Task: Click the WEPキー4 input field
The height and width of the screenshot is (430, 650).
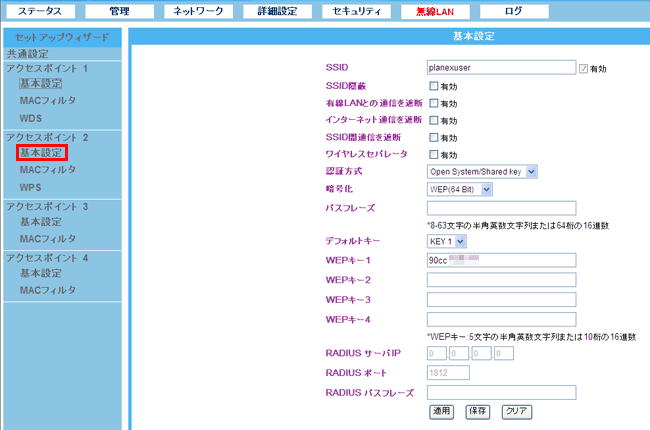Action: click(x=501, y=319)
